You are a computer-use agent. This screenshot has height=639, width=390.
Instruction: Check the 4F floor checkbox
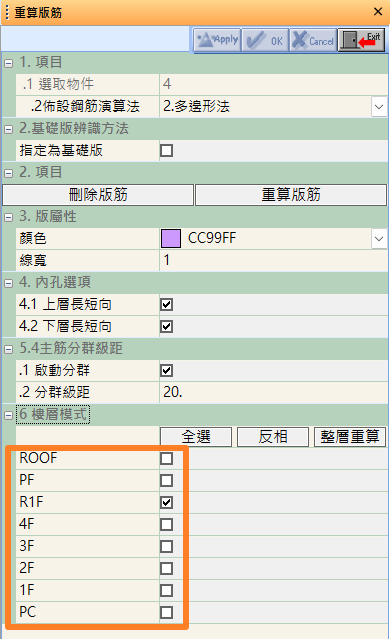tap(166, 524)
